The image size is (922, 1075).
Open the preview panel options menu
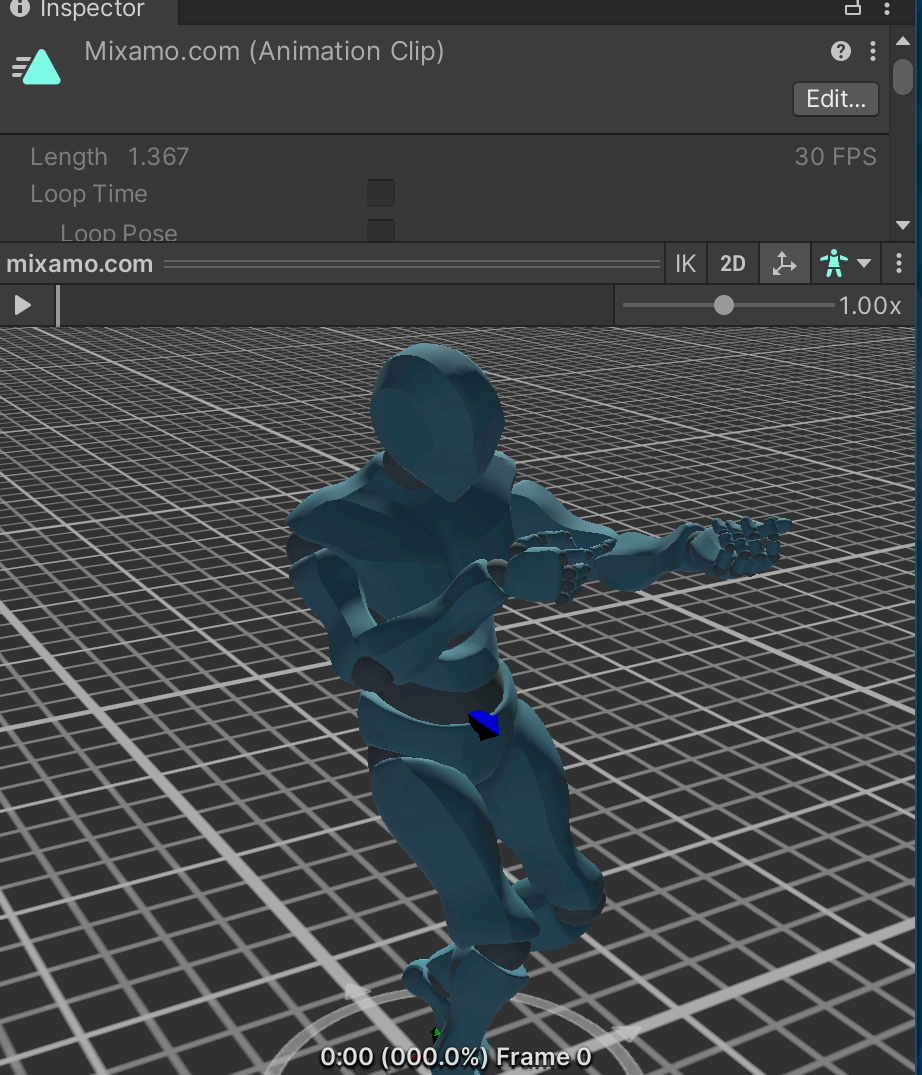point(899,264)
